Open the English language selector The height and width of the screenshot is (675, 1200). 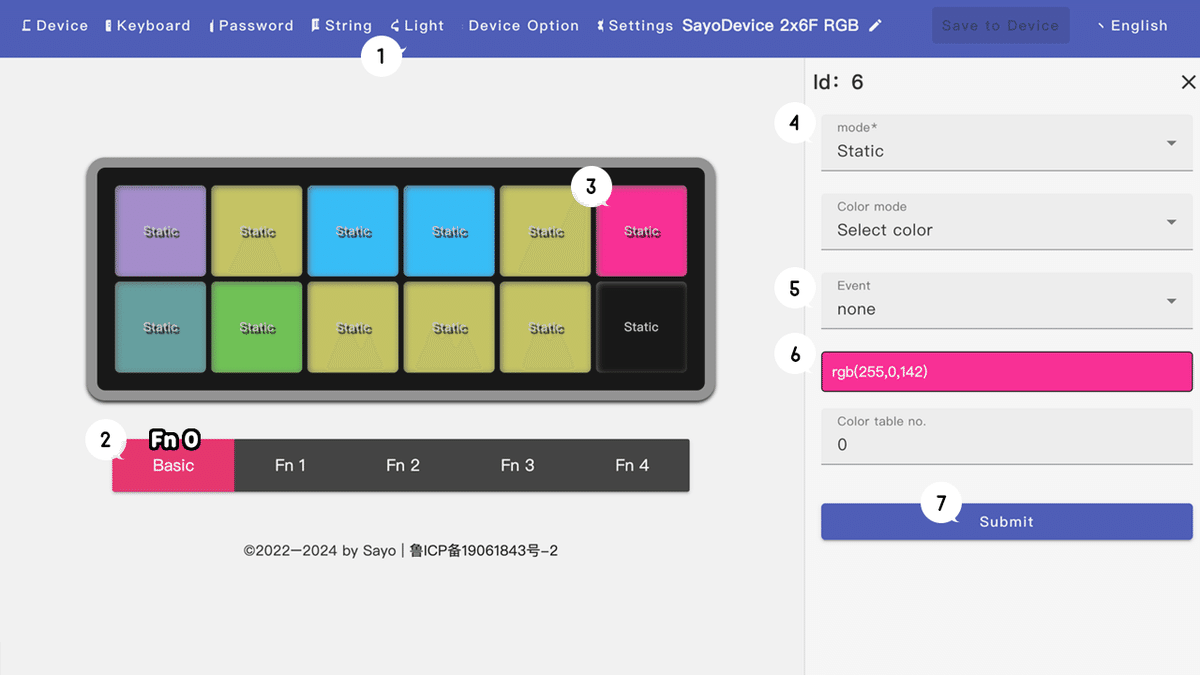click(1133, 26)
